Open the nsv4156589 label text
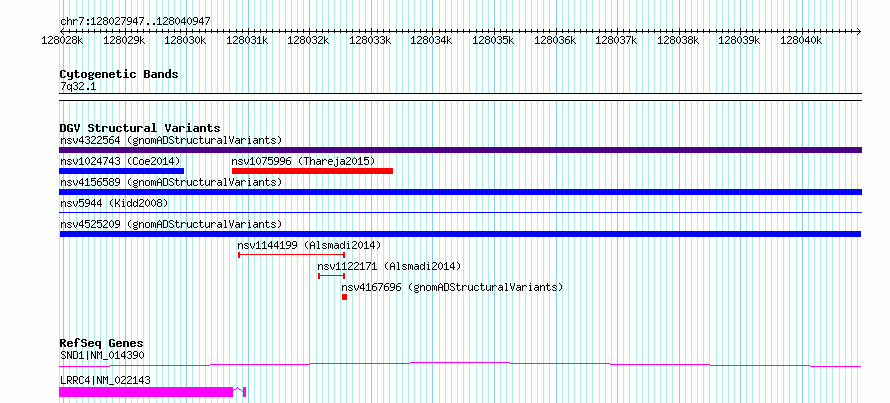 [171, 182]
